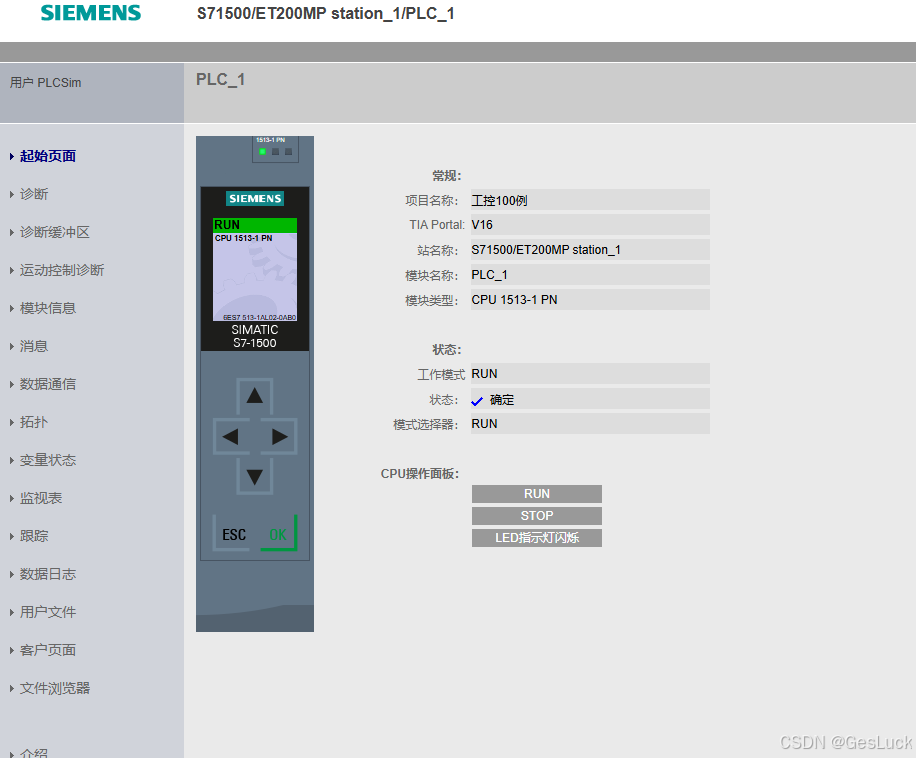Click the blue checkmark status icon

477,401
